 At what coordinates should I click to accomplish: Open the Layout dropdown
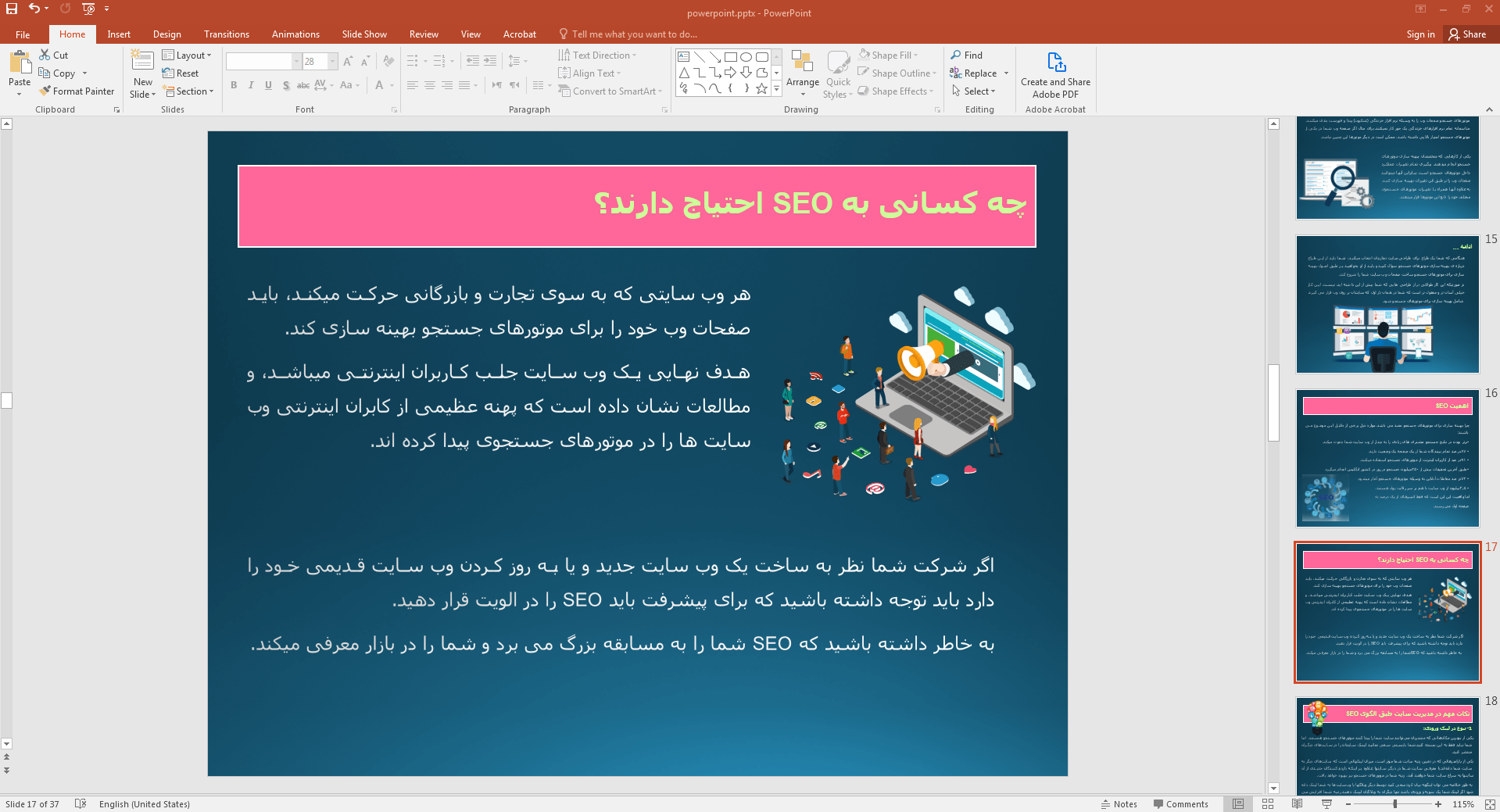coord(187,55)
